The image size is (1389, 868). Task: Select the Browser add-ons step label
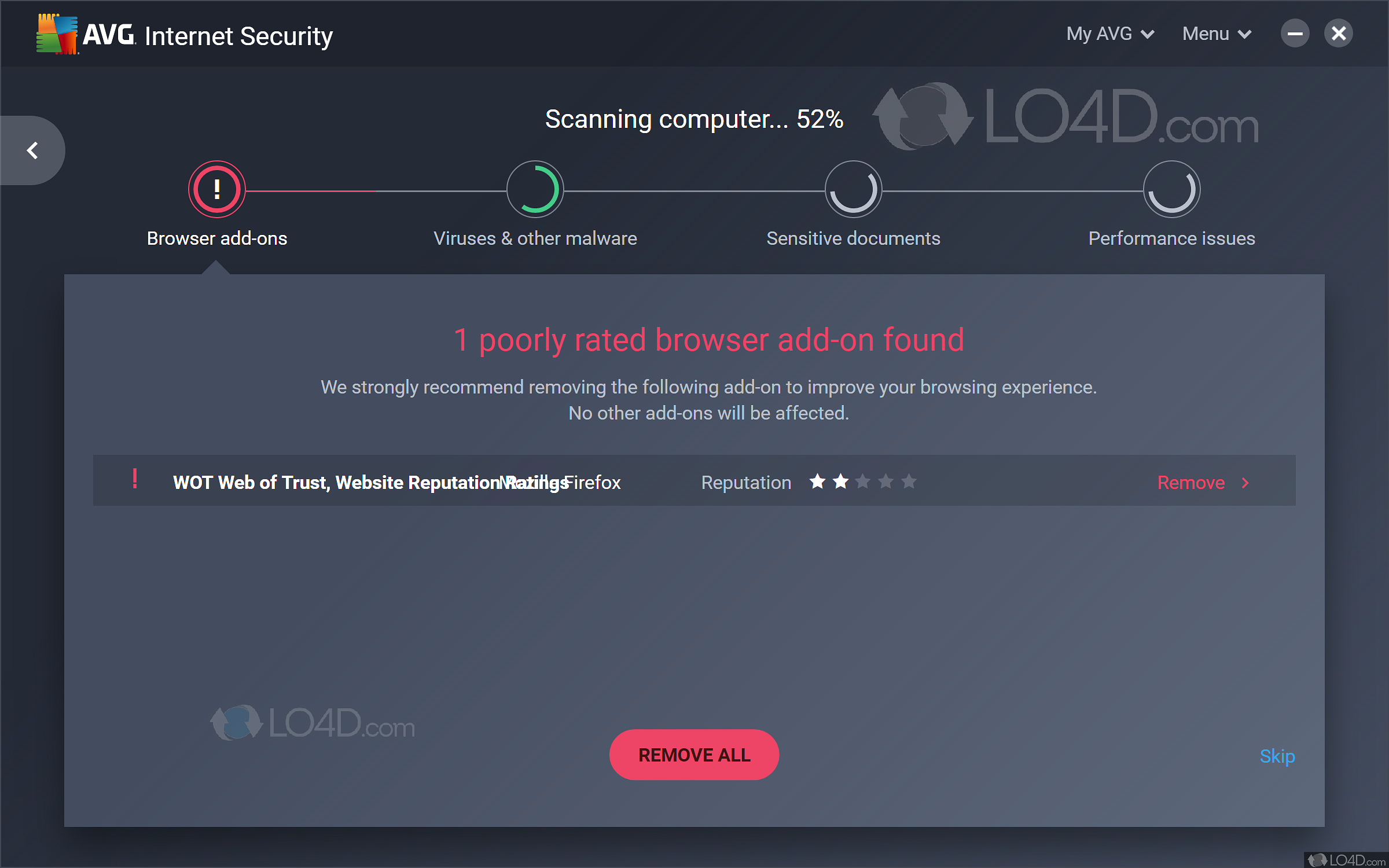[x=217, y=238]
